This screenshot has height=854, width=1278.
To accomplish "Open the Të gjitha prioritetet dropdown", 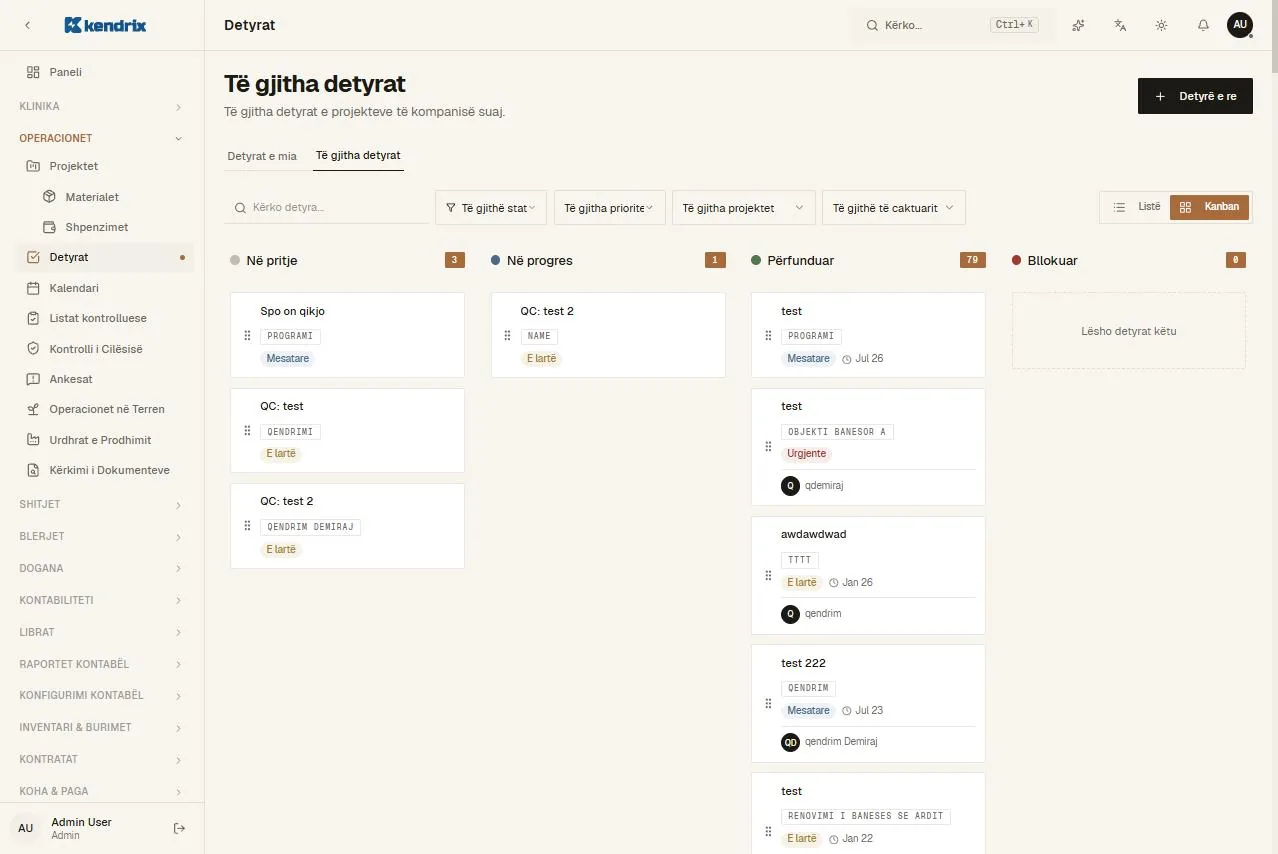I will point(609,207).
